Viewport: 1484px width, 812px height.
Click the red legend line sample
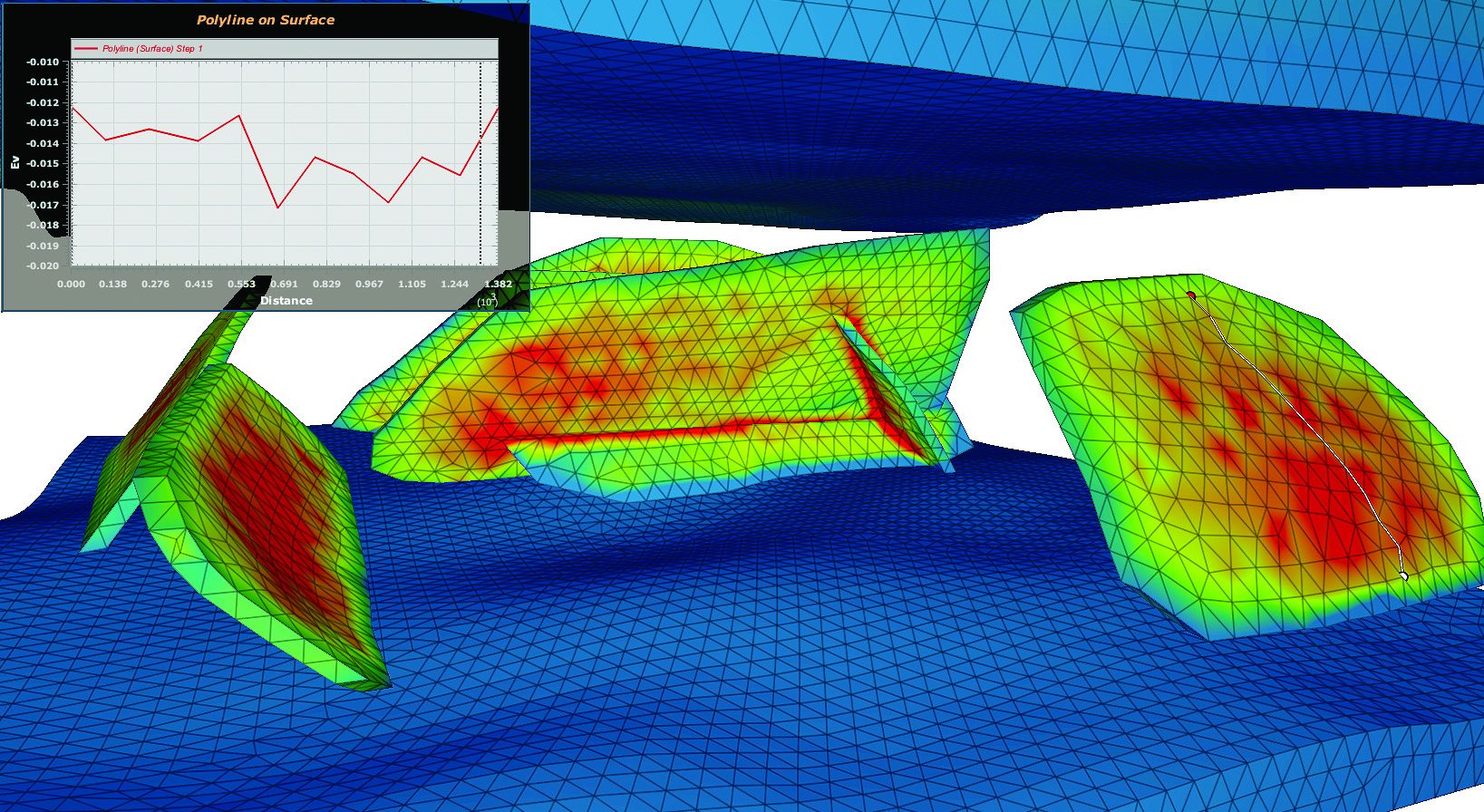(86, 49)
